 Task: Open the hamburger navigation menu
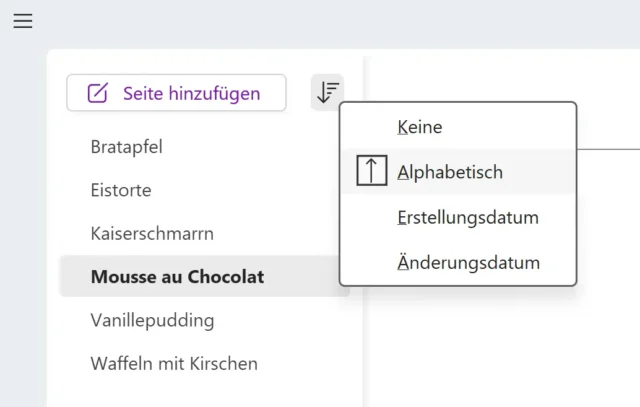point(23,21)
